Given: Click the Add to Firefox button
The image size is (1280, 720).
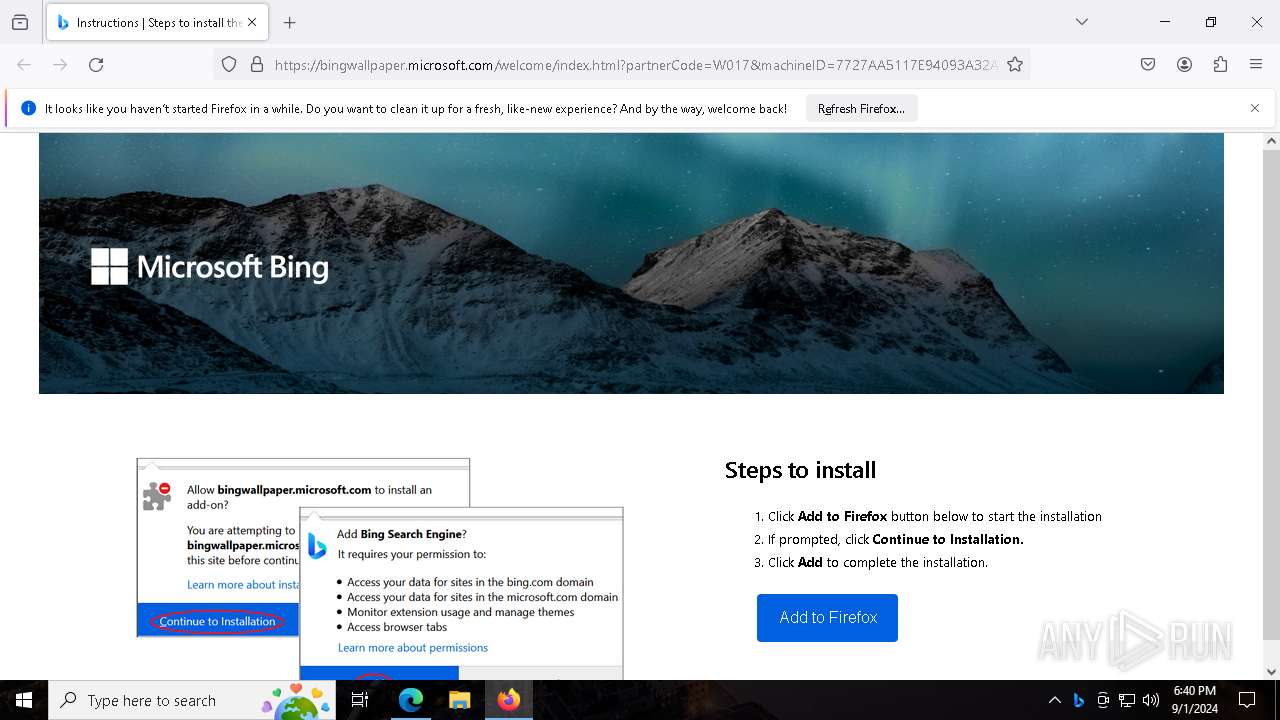Looking at the screenshot, I should click(827, 618).
